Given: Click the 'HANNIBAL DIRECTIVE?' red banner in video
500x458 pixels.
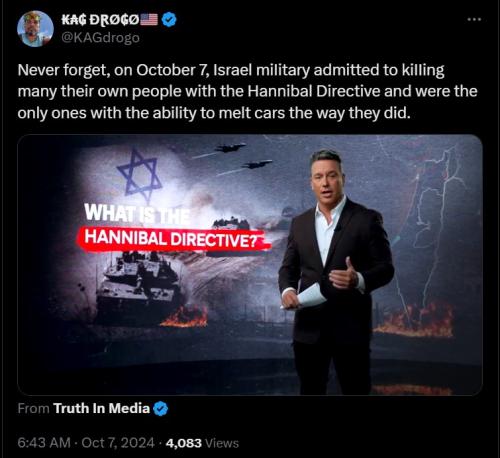Looking at the screenshot, I should [x=173, y=239].
